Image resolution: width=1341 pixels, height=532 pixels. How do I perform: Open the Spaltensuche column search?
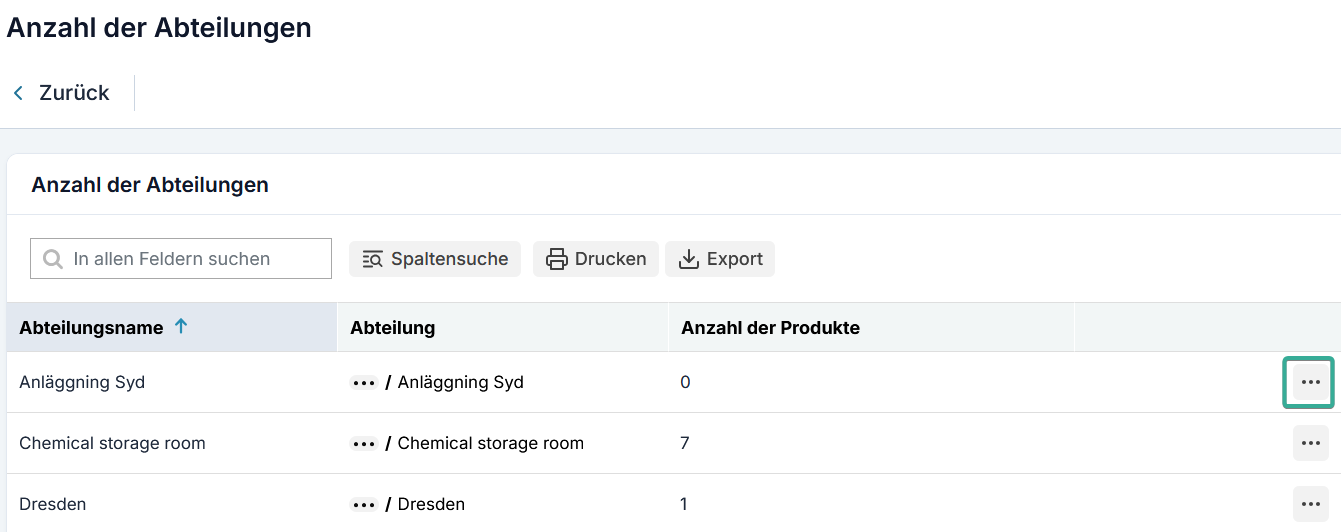(435, 259)
